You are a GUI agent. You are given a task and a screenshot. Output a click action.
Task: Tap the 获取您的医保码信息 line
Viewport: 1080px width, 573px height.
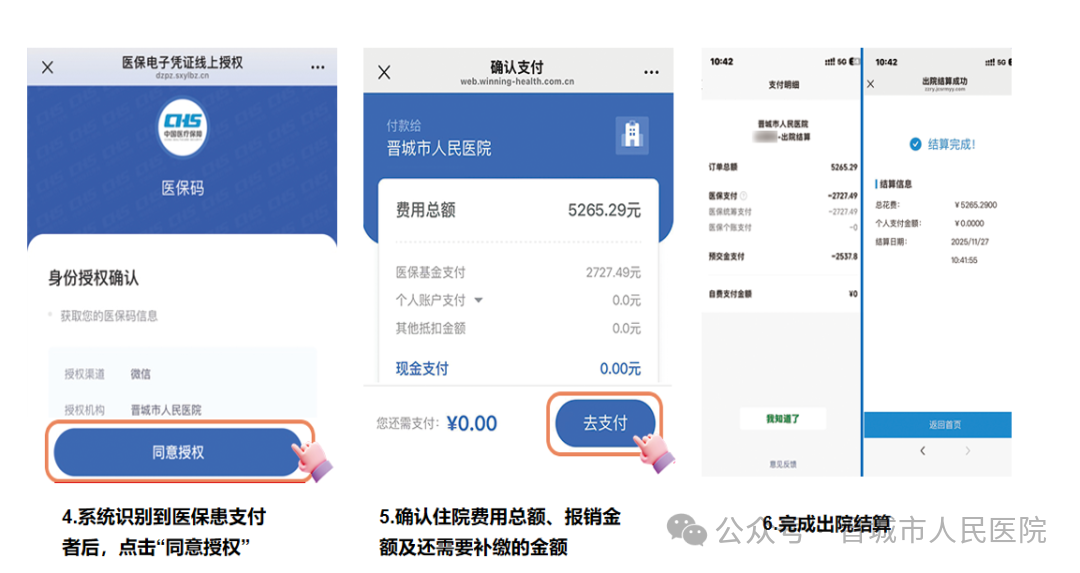pos(109,316)
